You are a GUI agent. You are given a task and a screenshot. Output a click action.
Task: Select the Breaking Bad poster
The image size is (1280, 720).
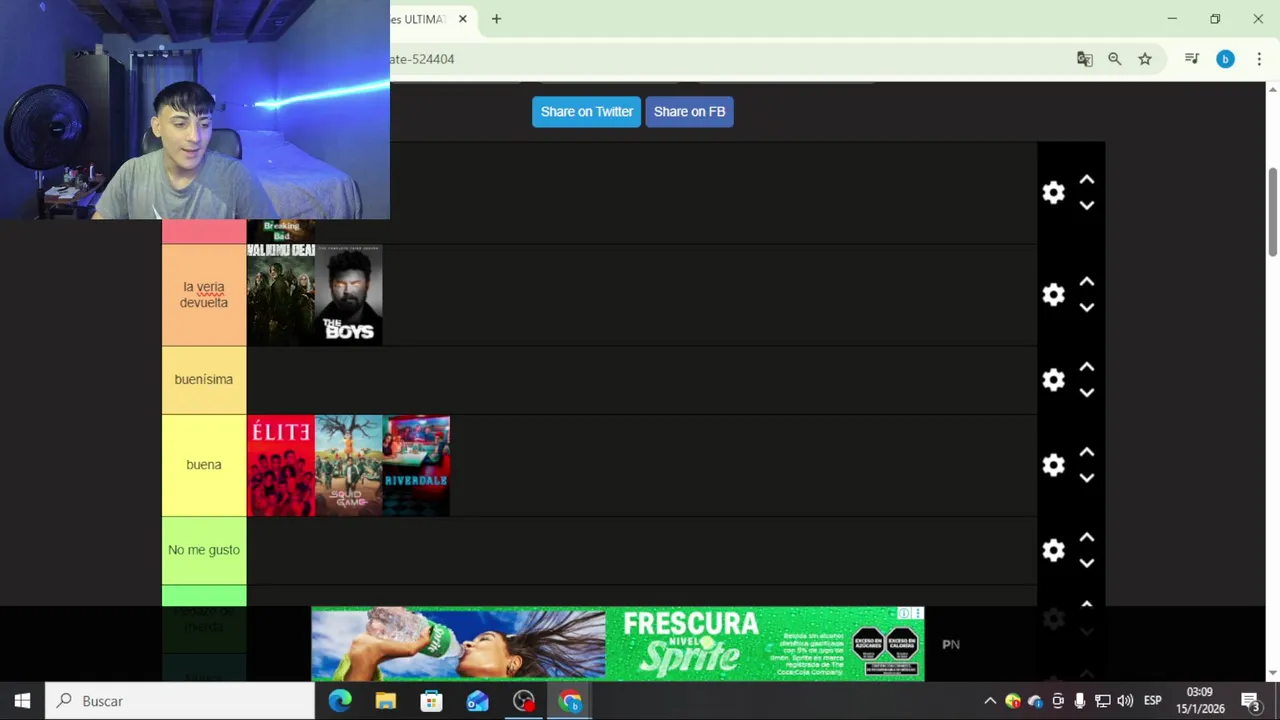tap(281, 231)
